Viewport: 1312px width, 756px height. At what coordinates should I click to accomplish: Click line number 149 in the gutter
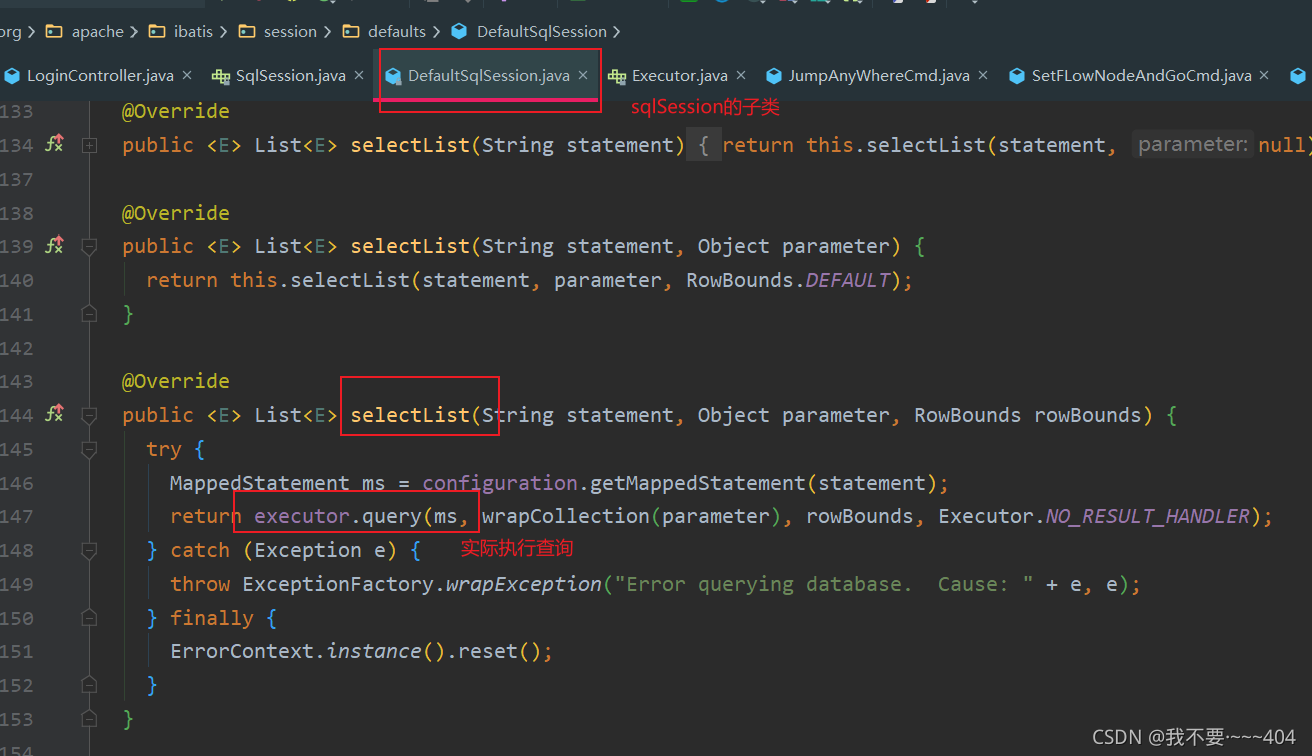[x=16, y=584]
